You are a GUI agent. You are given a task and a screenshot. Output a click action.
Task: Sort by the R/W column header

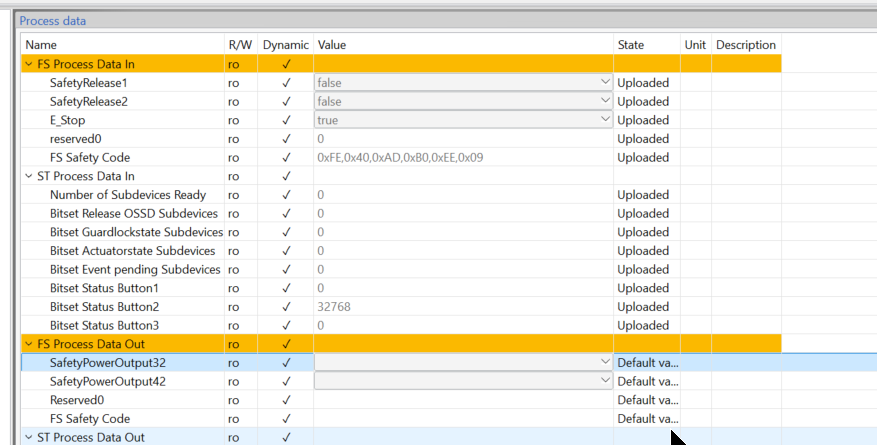pos(241,45)
